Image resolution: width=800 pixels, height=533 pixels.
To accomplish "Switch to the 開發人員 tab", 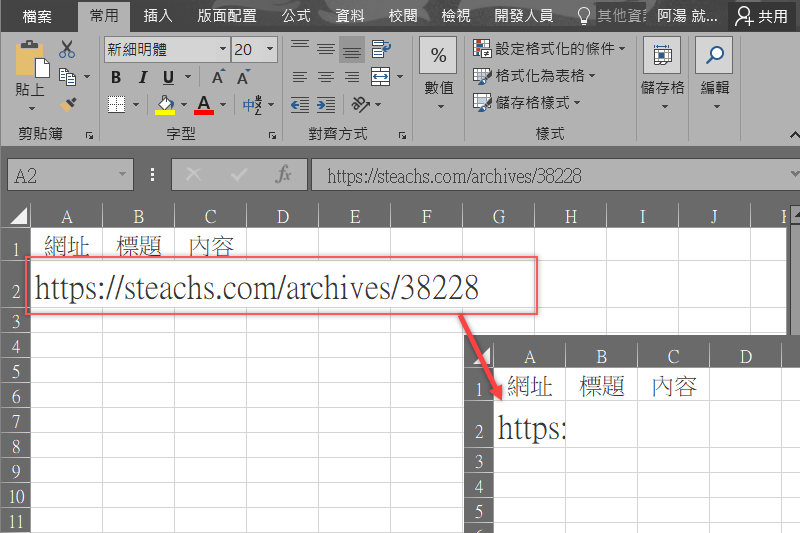I will pyautogui.click(x=524, y=16).
